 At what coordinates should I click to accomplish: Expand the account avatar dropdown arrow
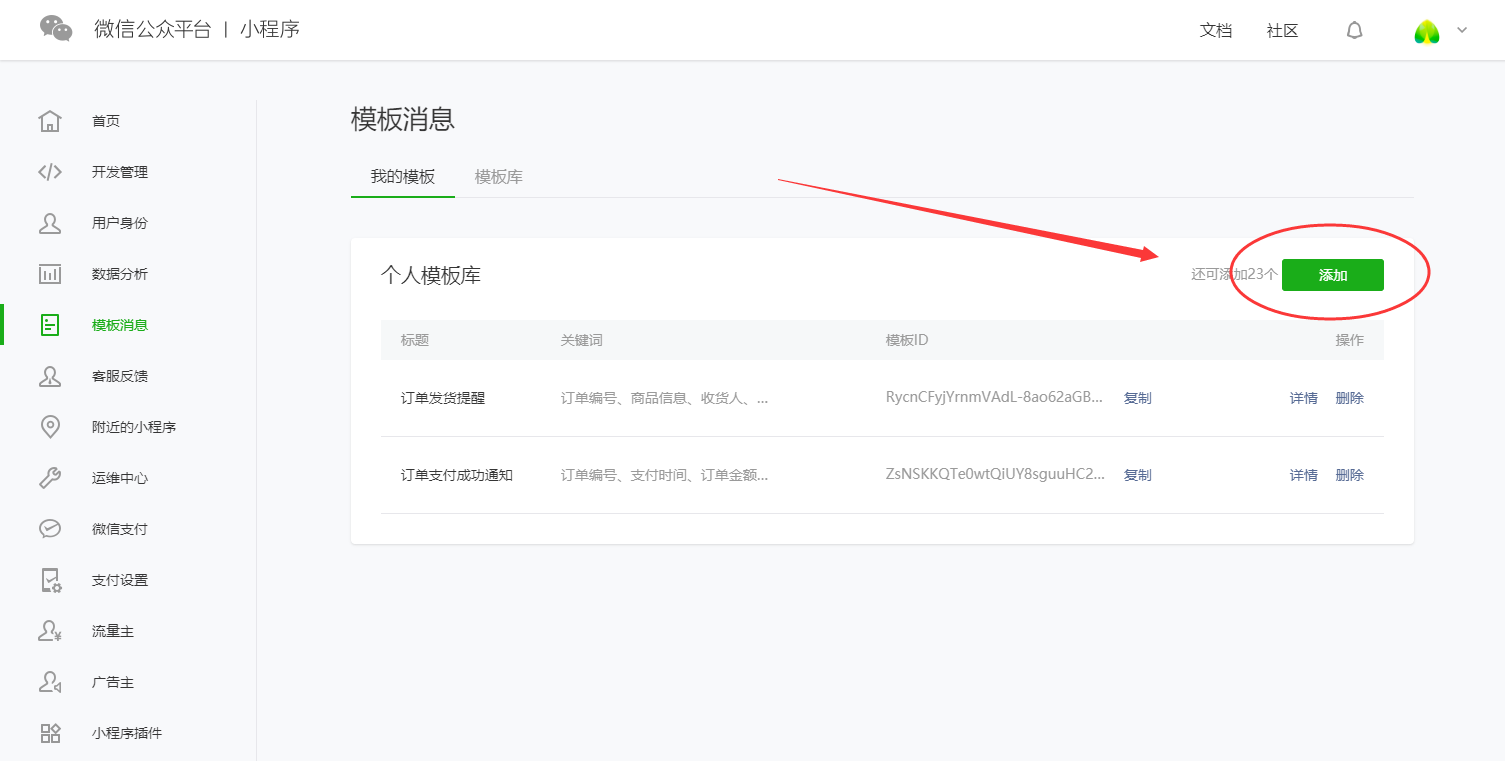[1462, 30]
